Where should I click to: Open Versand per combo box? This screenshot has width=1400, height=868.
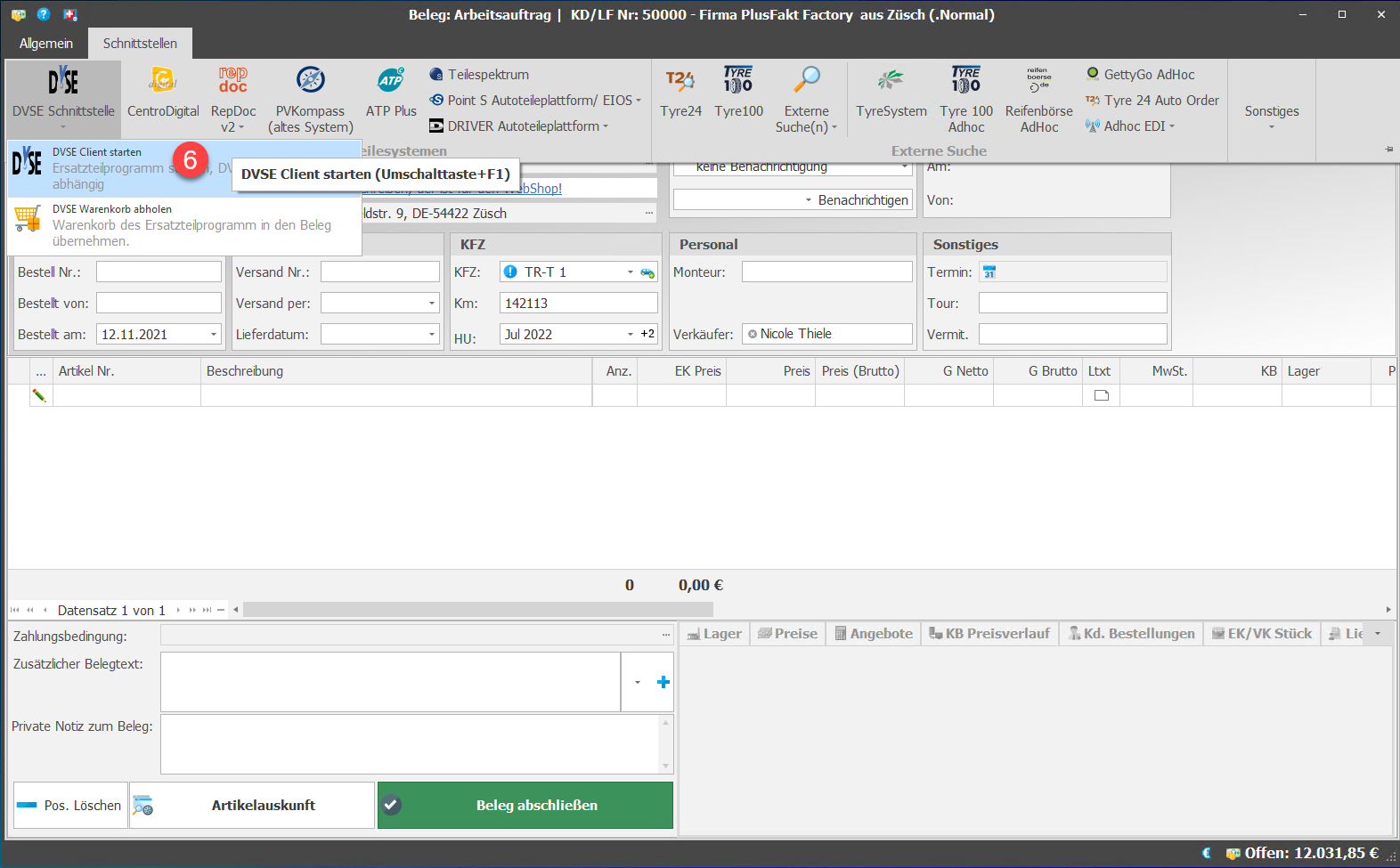(432, 304)
